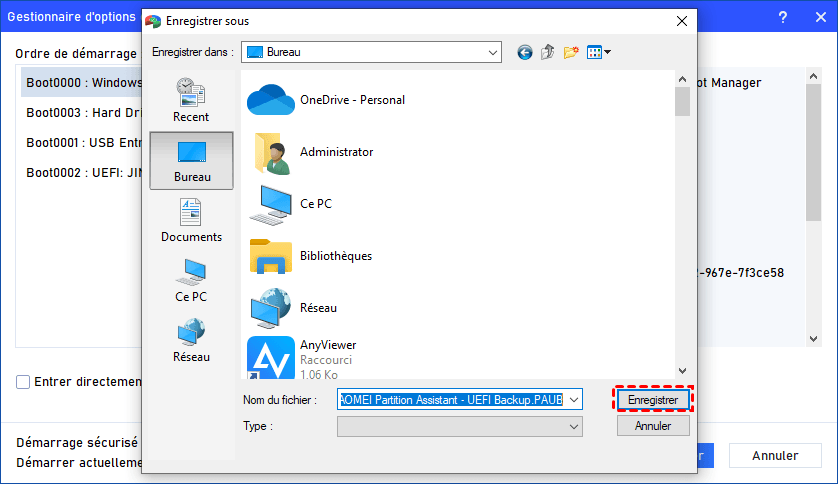Toggle the Entrer directement checkbox
The height and width of the screenshot is (484, 838).
[23, 382]
